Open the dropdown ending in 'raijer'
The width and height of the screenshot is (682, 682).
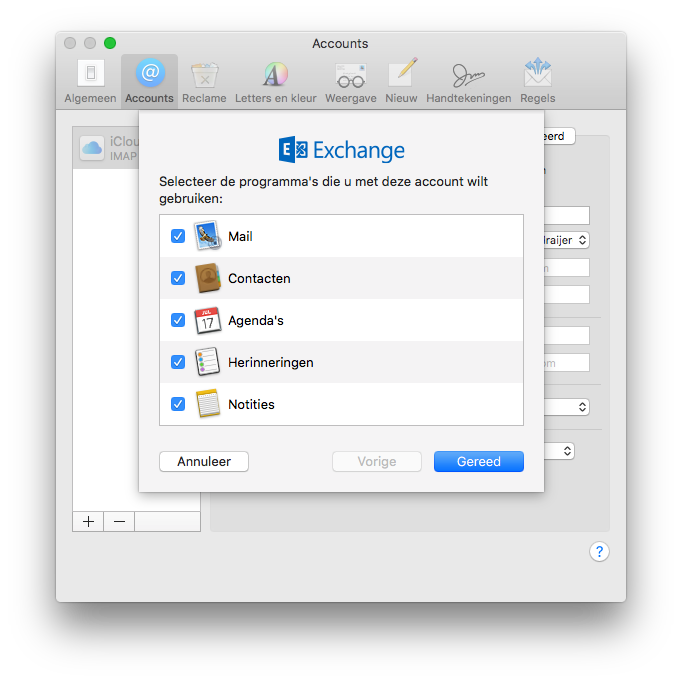coord(567,240)
